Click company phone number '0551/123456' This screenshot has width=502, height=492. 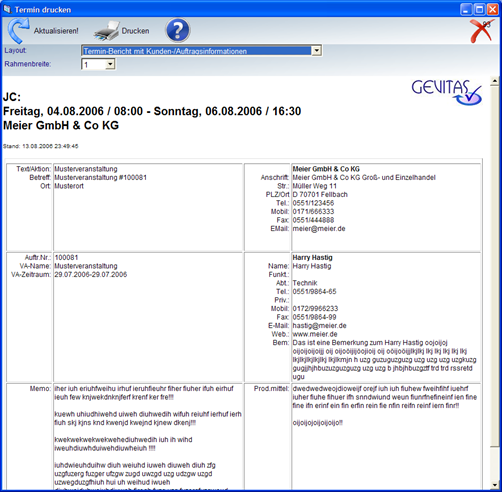coord(313,203)
